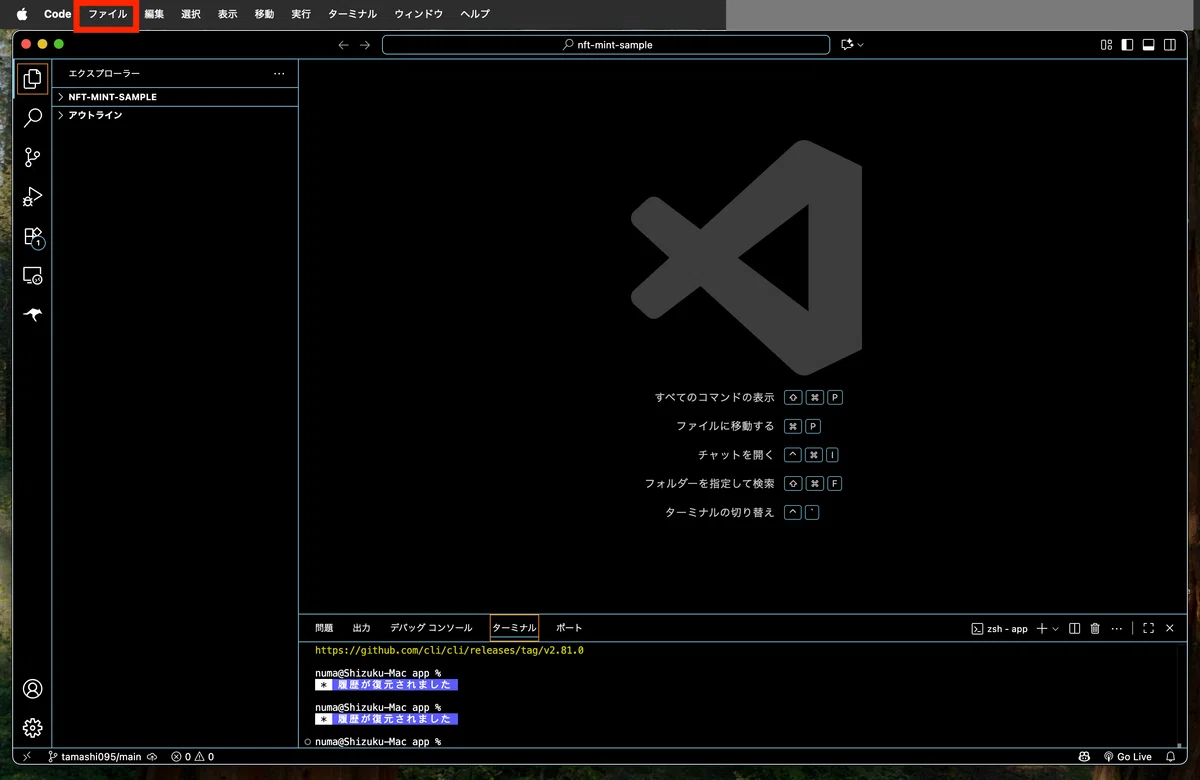Viewport: 1200px width, 780px height.
Task: Switch to the 問題 panel tab
Action: 324,628
